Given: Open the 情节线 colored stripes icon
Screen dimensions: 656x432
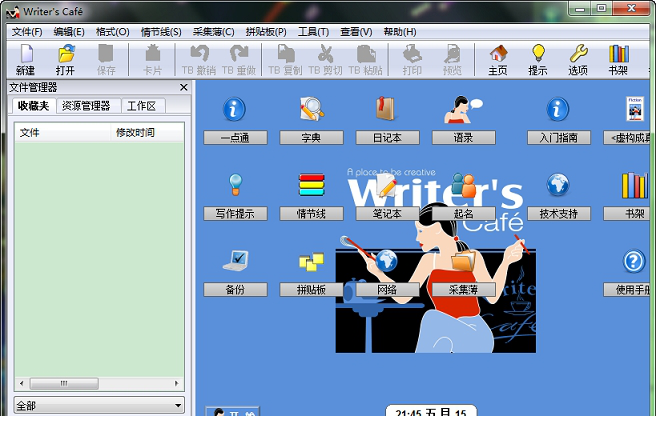Looking at the screenshot, I should (312, 185).
